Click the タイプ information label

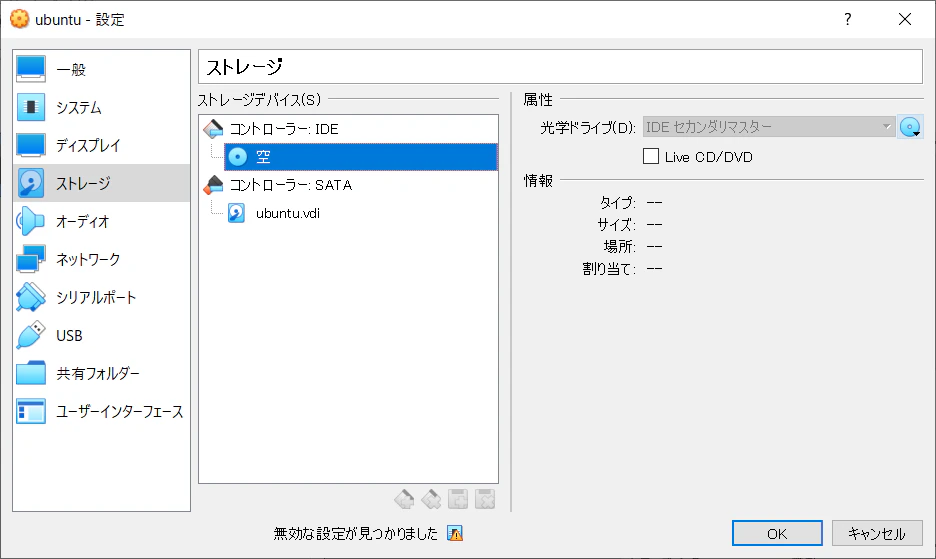(x=618, y=202)
